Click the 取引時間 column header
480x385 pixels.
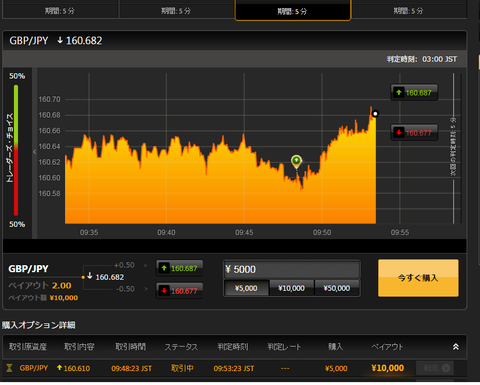coord(131,347)
